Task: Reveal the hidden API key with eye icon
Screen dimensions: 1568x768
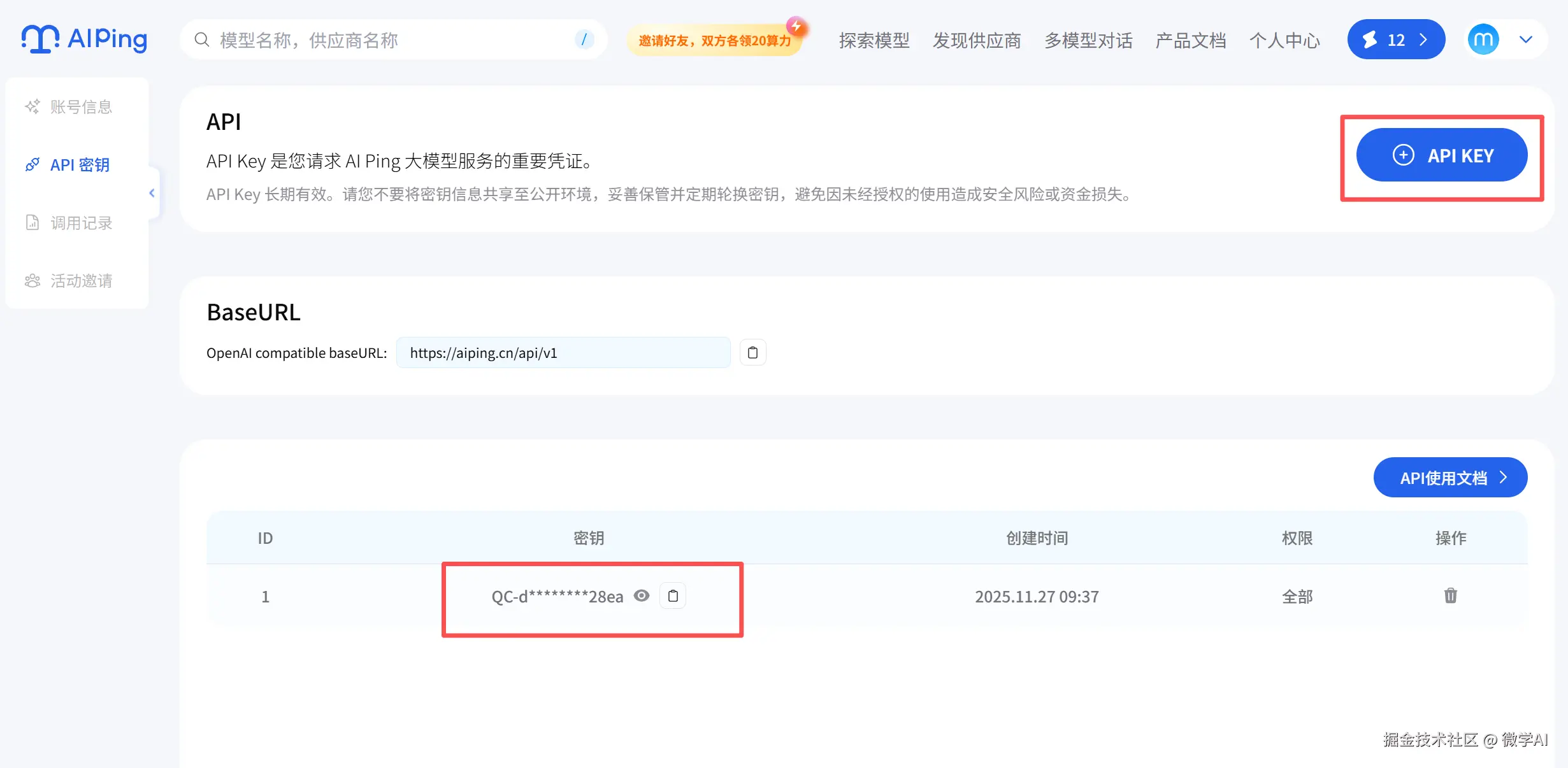Action: click(642, 596)
